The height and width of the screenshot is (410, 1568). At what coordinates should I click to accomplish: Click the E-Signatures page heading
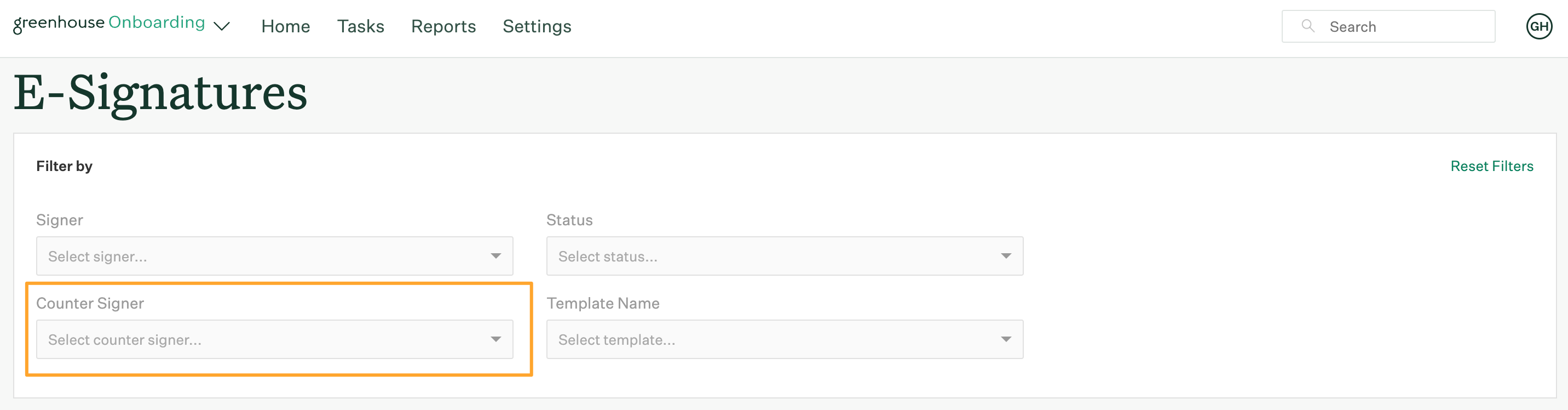(161, 93)
